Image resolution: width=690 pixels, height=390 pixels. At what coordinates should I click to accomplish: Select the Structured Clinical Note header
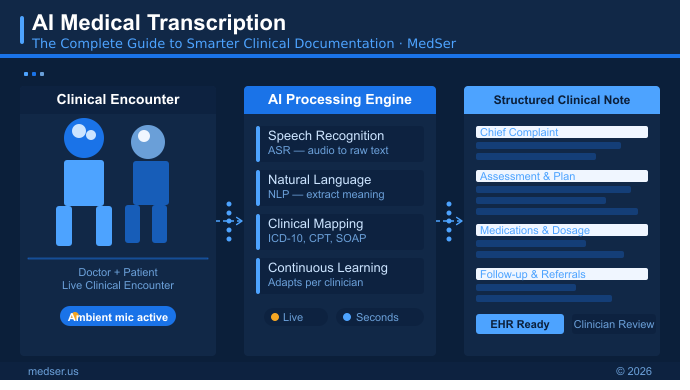point(562,100)
